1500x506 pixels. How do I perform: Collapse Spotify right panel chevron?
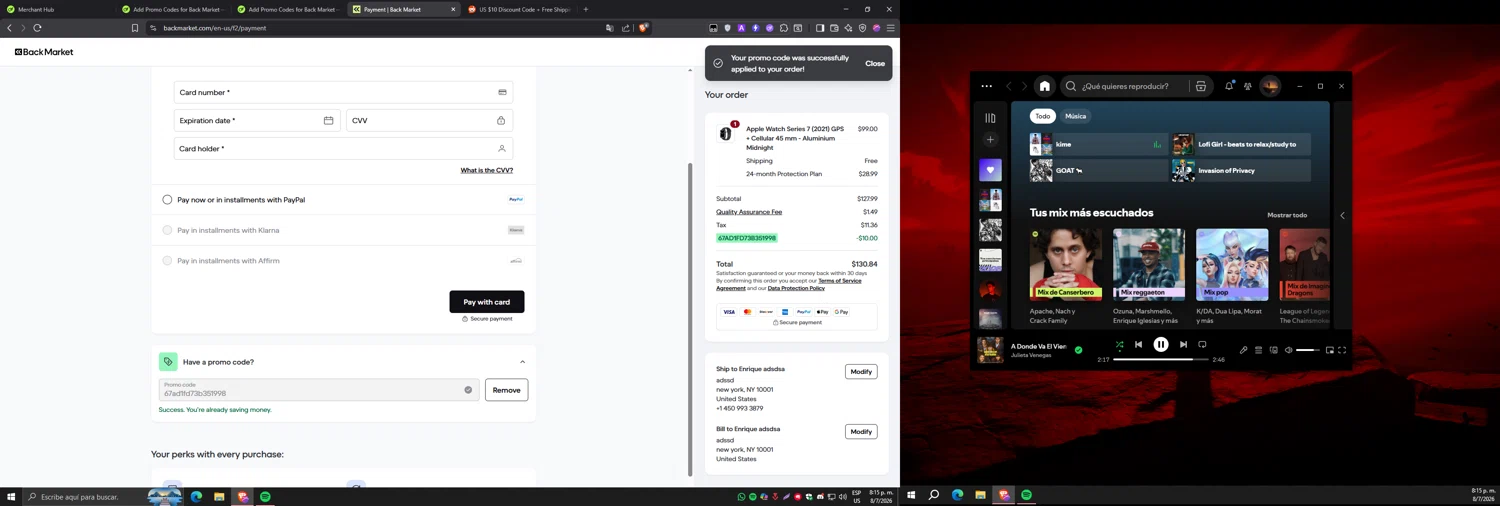[1342, 215]
